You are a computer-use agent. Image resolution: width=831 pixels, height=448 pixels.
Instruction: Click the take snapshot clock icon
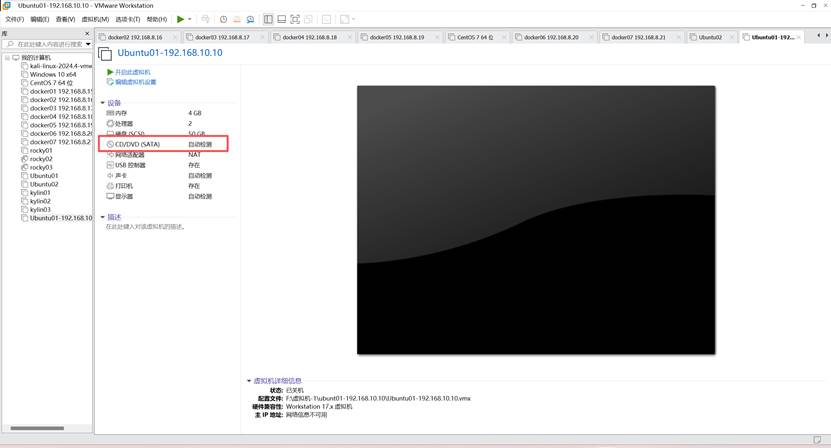pyautogui.click(x=224, y=19)
